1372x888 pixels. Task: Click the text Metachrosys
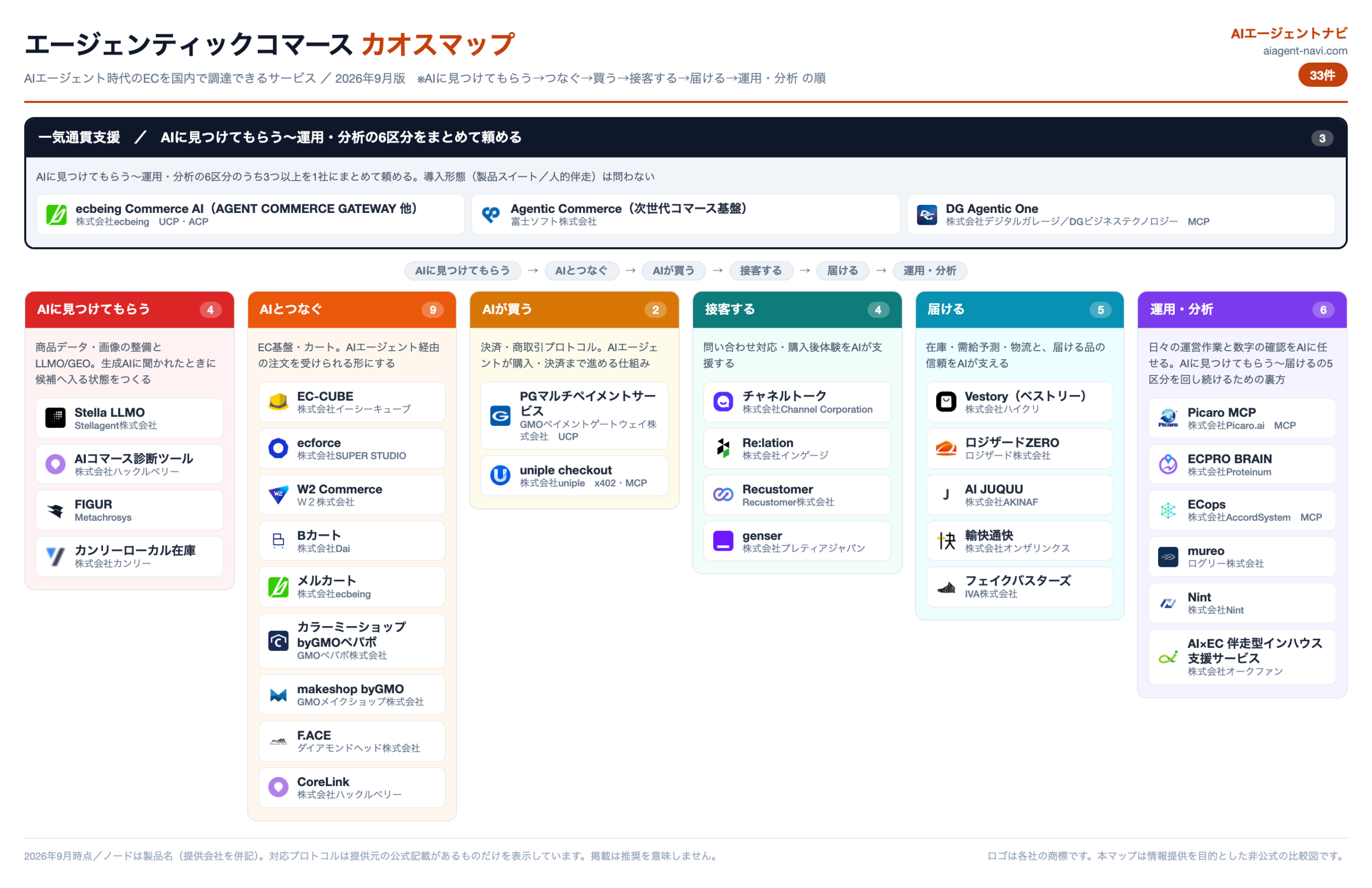102,517
